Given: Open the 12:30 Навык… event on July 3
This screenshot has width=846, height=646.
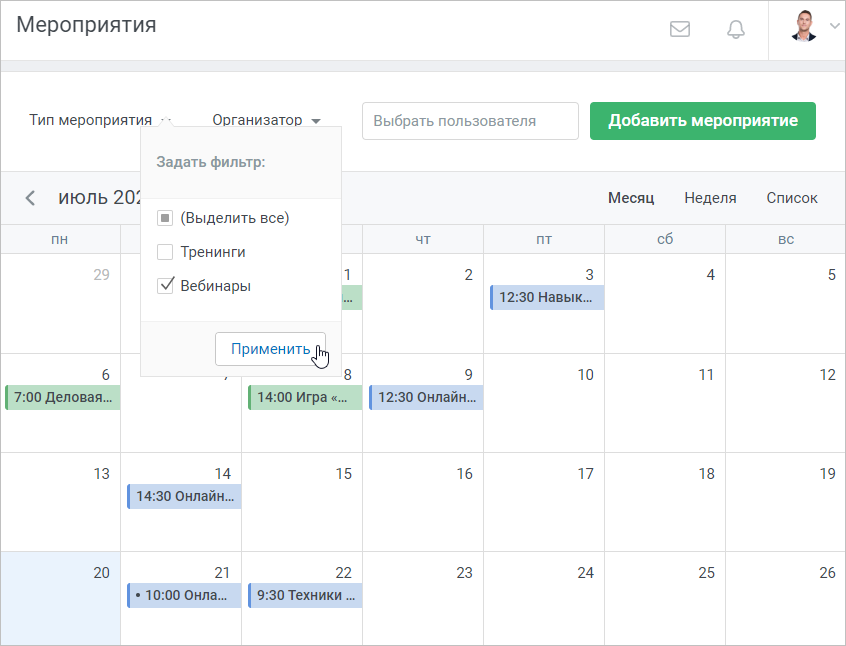Looking at the screenshot, I should (x=547, y=297).
